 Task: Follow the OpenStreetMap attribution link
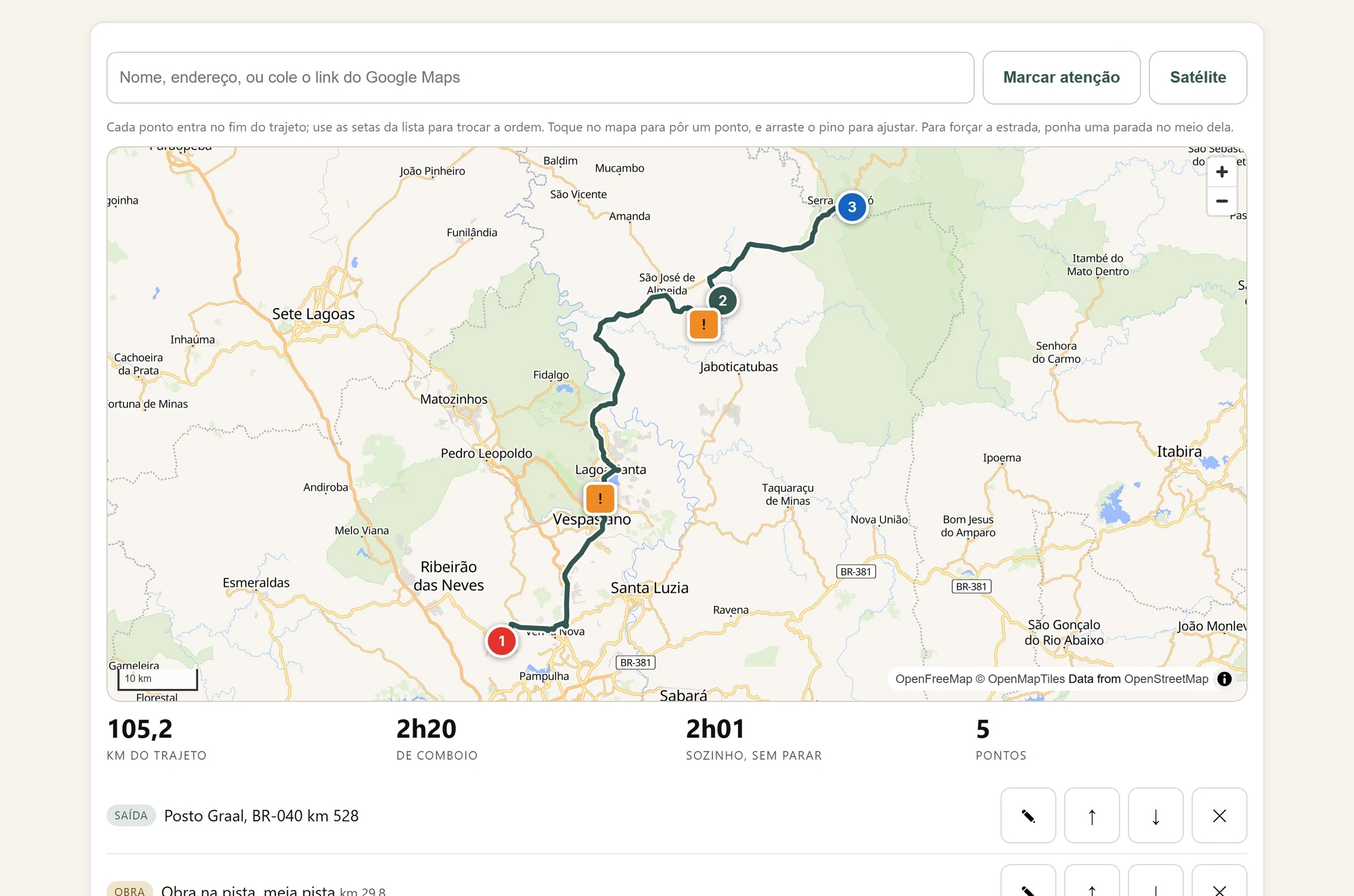1166,679
